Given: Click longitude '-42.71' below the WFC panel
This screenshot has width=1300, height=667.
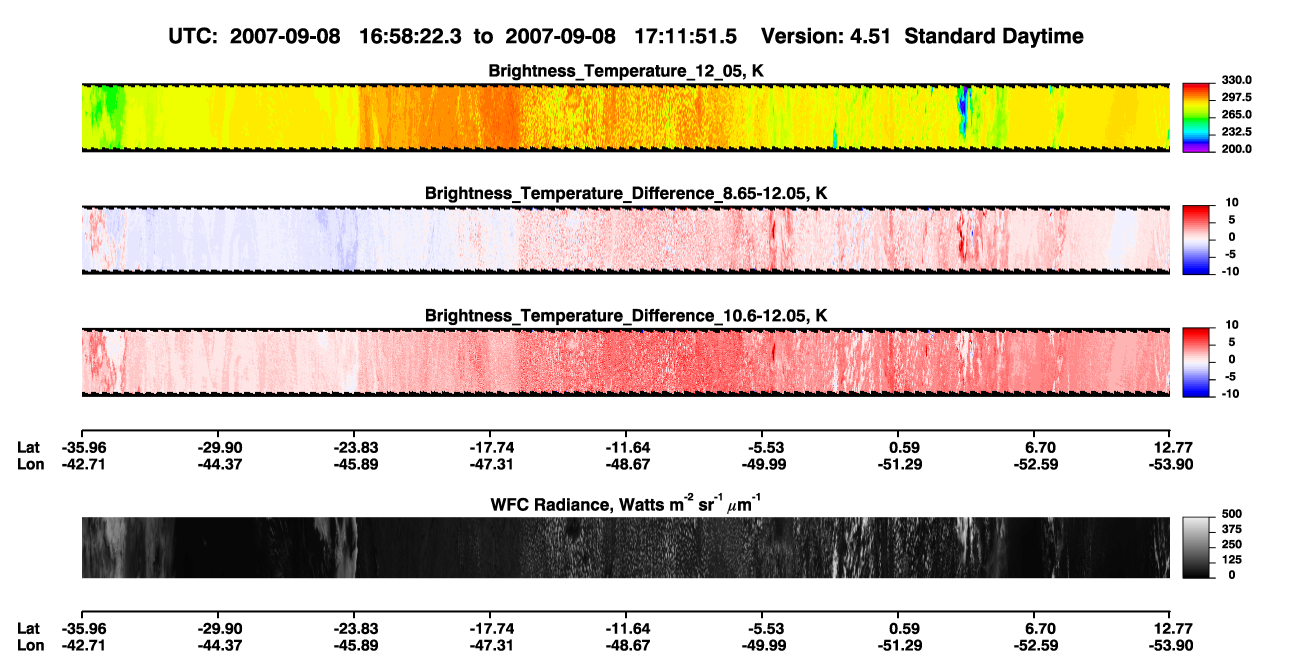Looking at the screenshot, I should pos(82,645).
